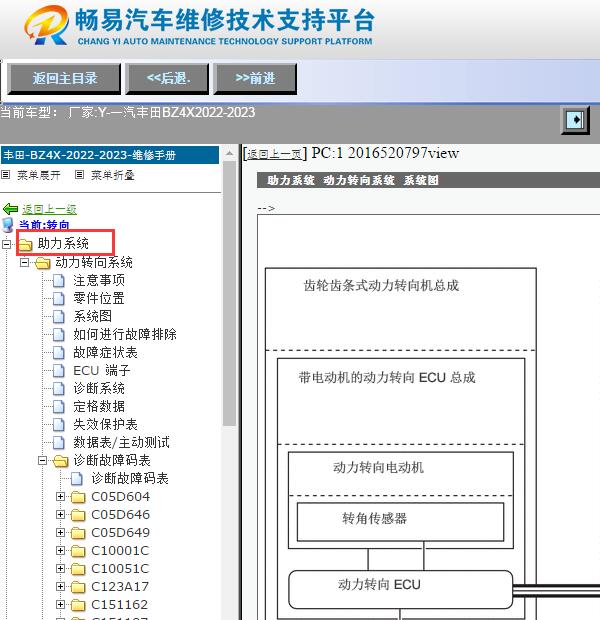600x620 pixels.
Task: Open 系统图 tree entry
Action: point(93,316)
